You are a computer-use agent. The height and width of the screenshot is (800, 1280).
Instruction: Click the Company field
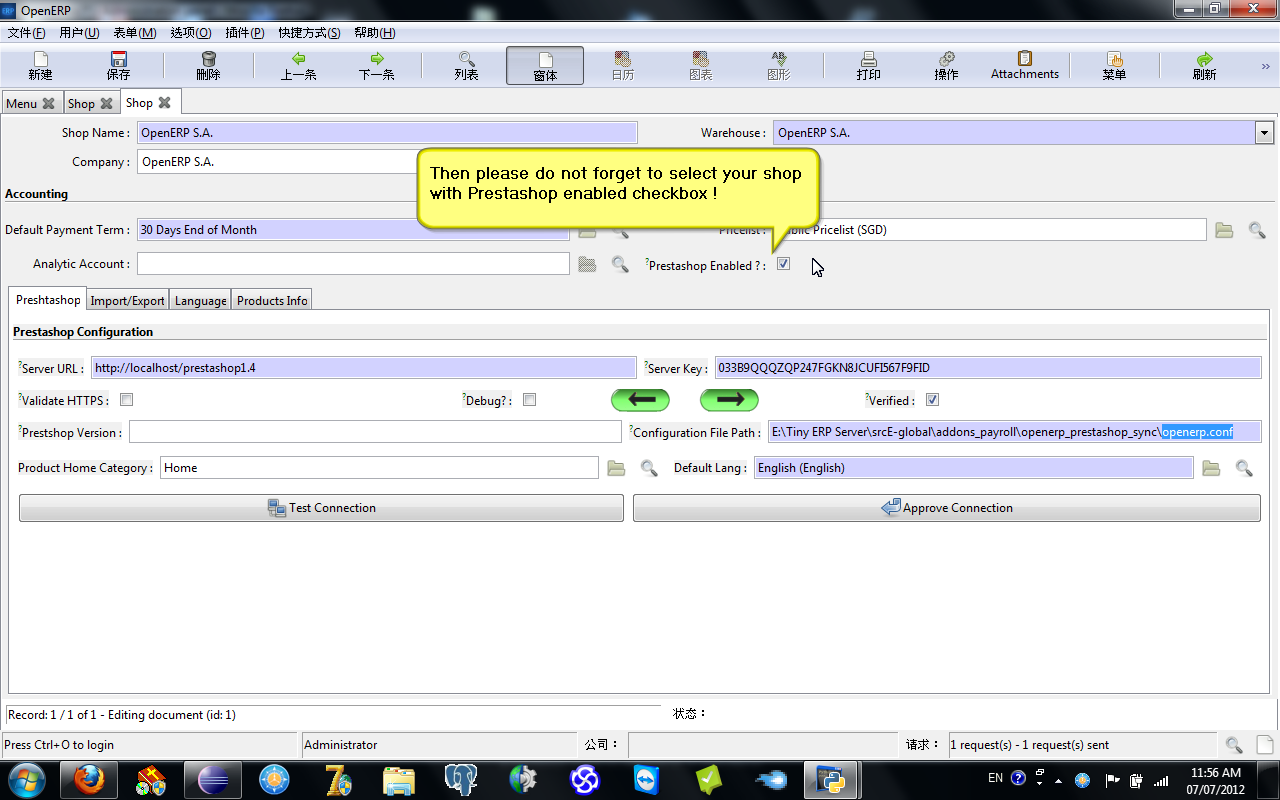tap(277, 161)
